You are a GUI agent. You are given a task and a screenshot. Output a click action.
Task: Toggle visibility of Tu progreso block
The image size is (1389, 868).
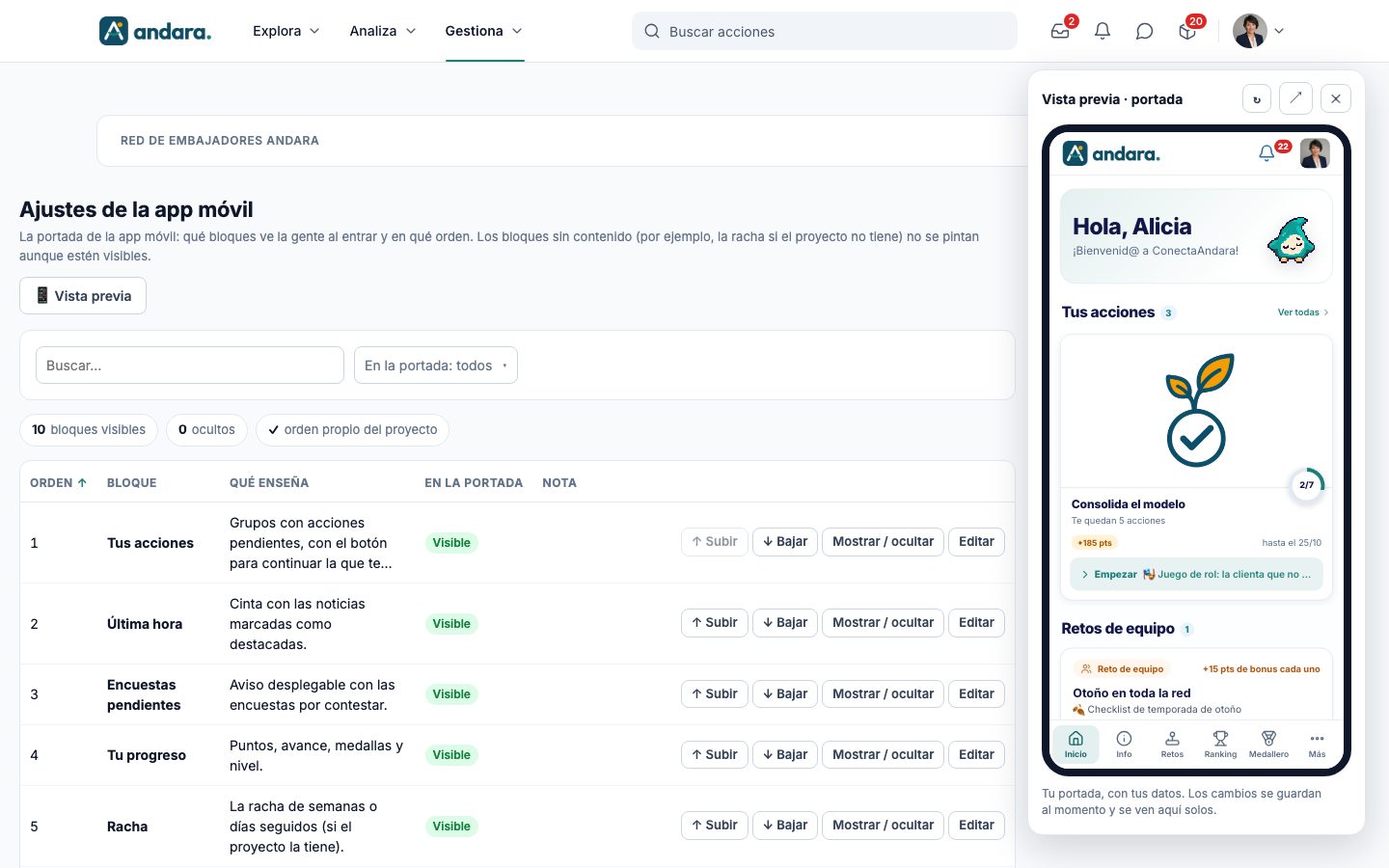pyautogui.click(x=883, y=755)
